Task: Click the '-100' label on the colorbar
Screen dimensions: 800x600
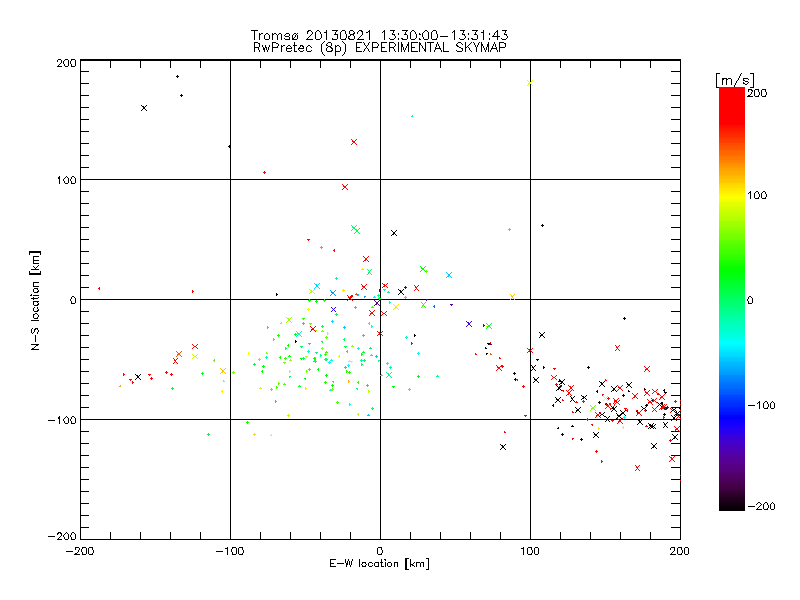Action: pyautogui.click(x=761, y=406)
